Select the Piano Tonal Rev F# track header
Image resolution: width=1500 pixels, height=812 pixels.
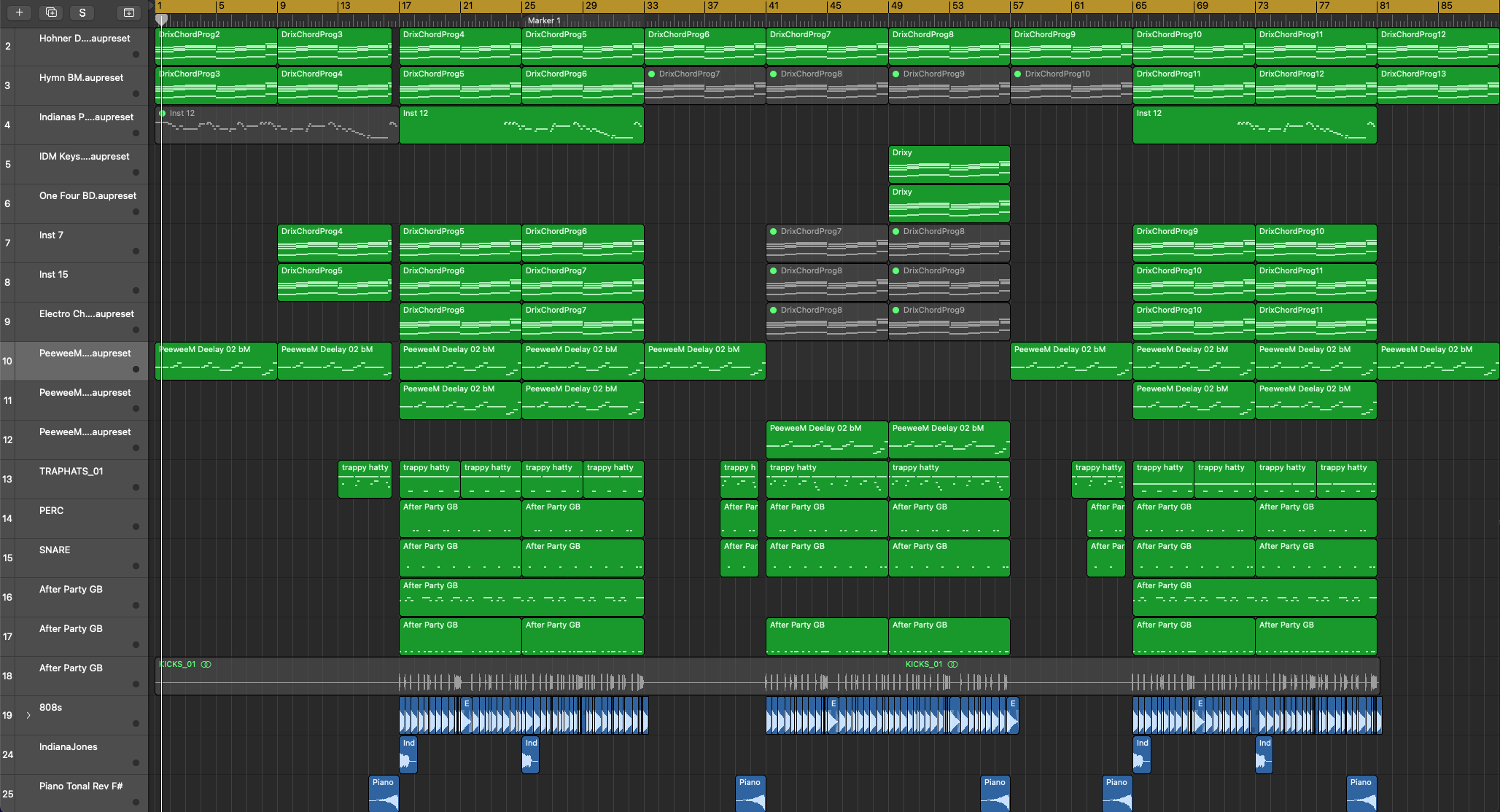coord(74,794)
